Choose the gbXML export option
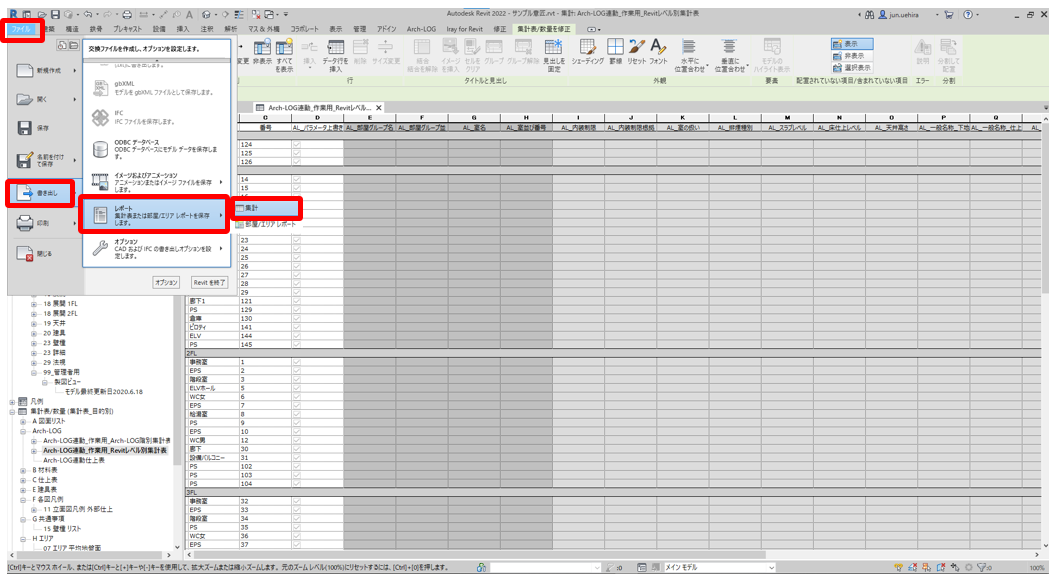The width and height of the screenshot is (1055, 578). [x=155, y=87]
